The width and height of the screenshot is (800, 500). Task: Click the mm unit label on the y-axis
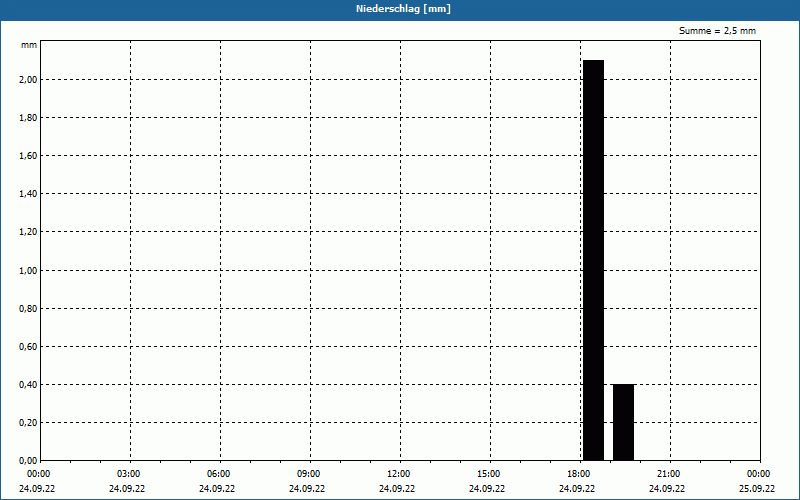(x=29, y=45)
